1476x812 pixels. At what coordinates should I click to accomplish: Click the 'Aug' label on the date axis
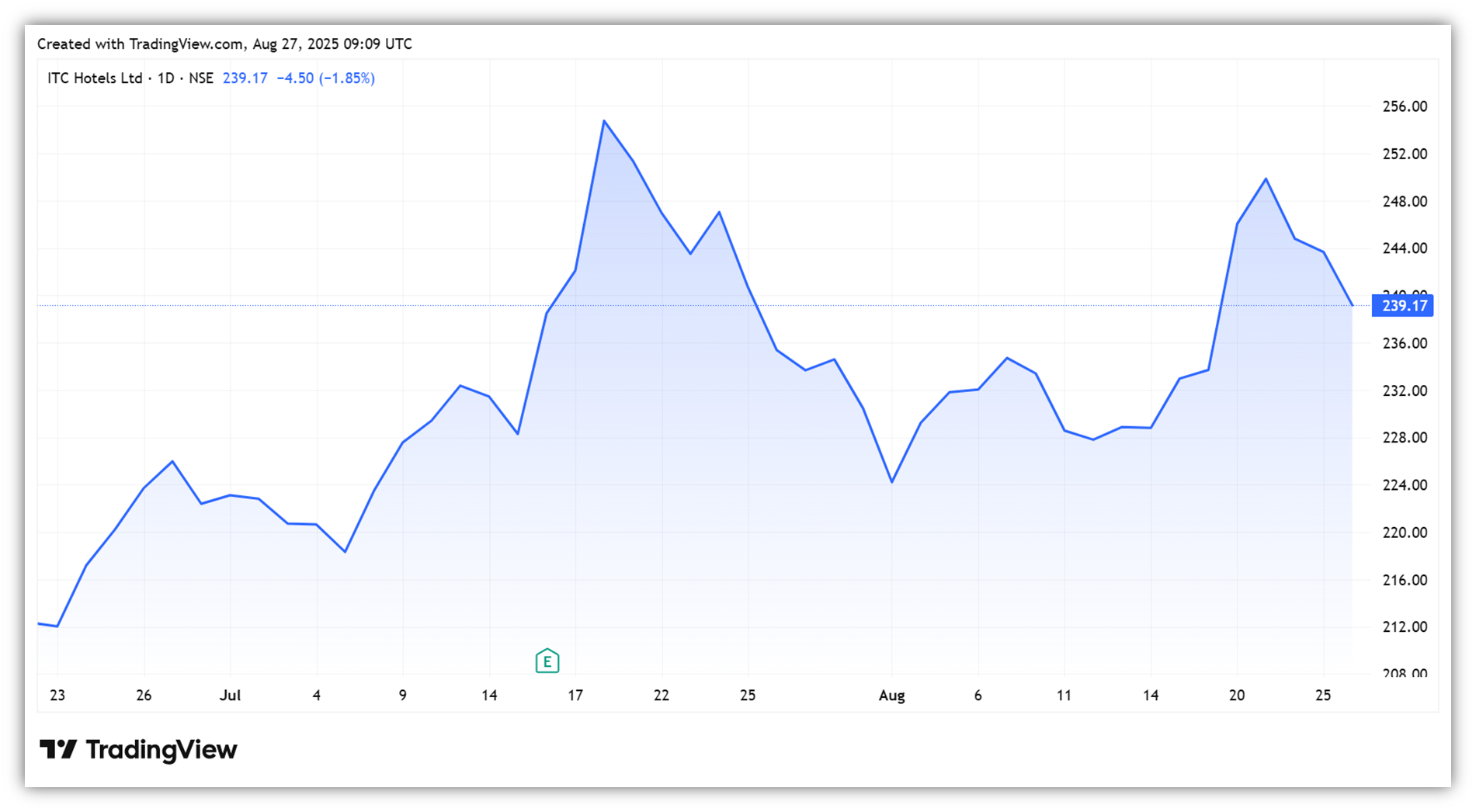pos(891,696)
